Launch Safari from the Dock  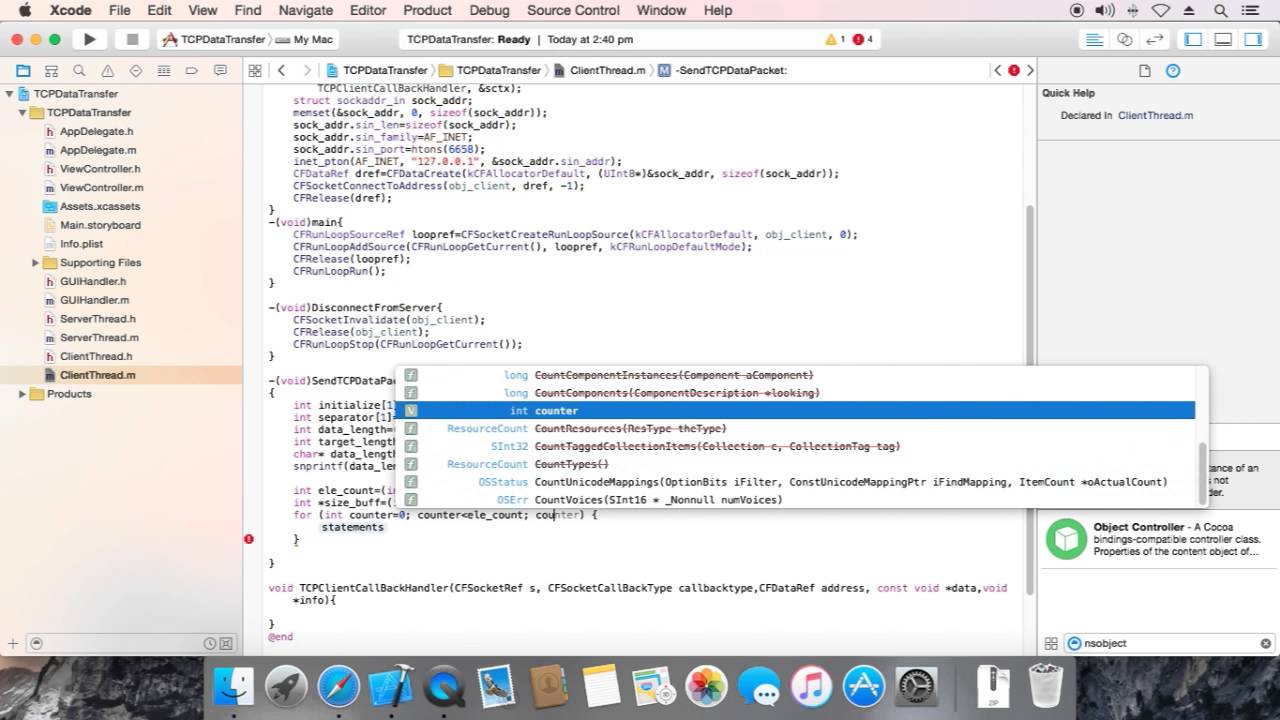[339, 687]
